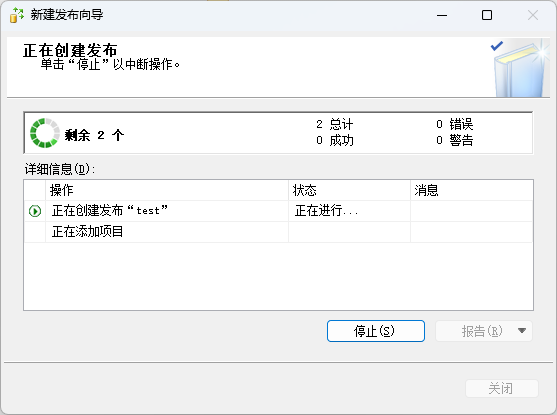The image size is (557, 415).
Task: Minimize the 新建发布向导 window
Action: point(442,15)
